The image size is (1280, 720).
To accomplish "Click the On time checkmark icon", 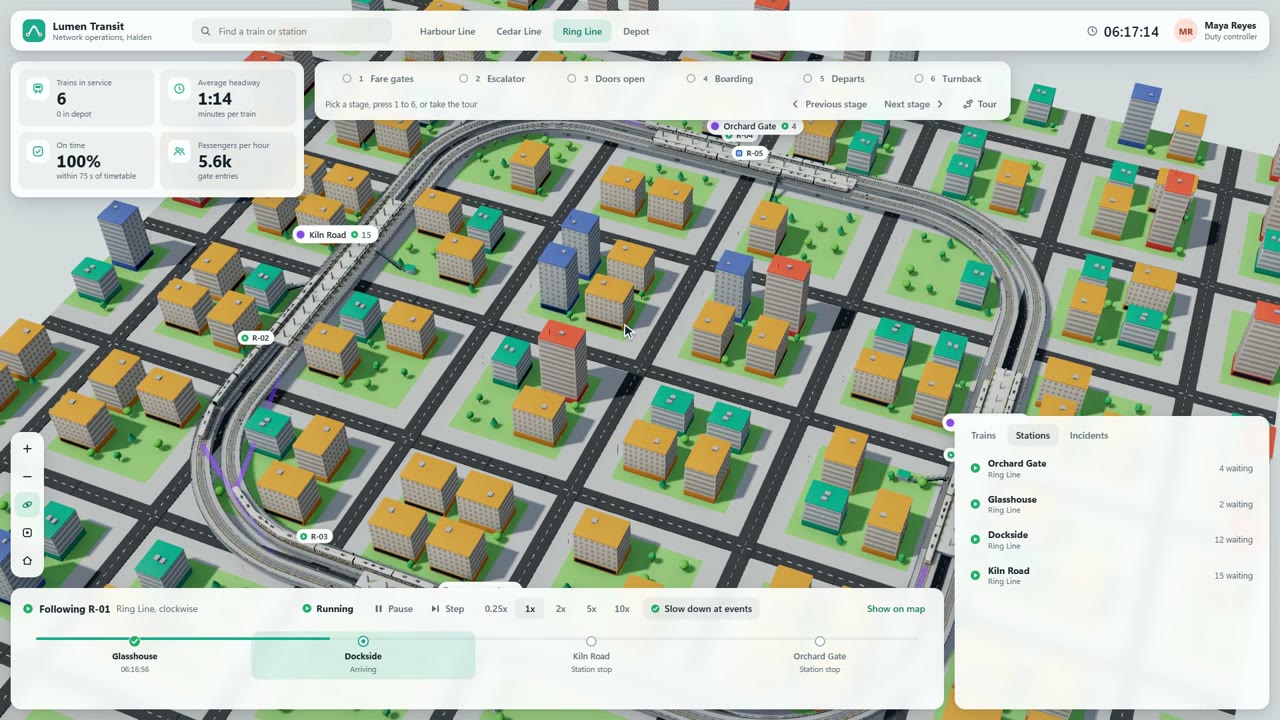I will [x=38, y=151].
